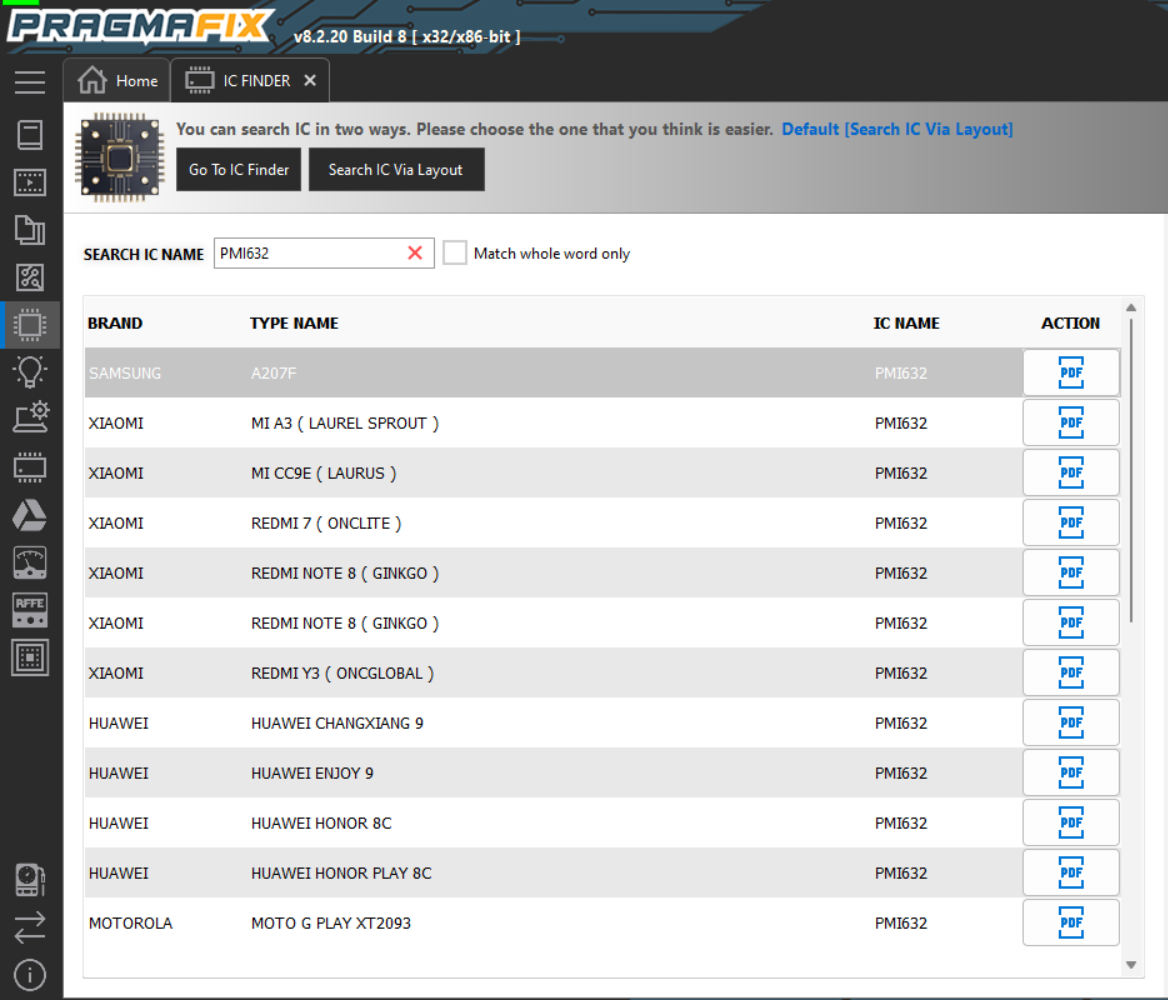Sort by IC NAME column header
Screen dimensions: 1168x1000
point(906,323)
